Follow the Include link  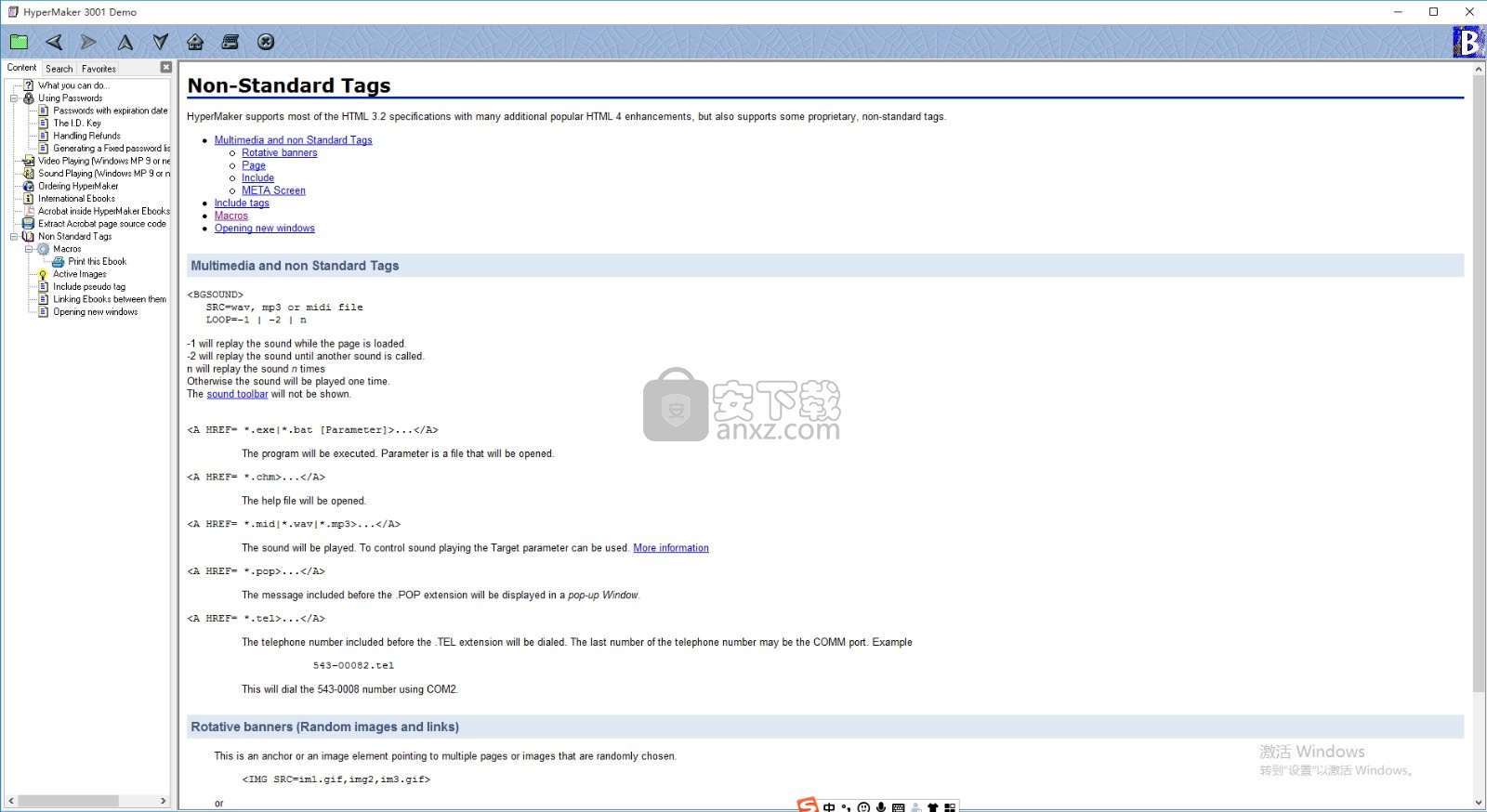click(257, 177)
